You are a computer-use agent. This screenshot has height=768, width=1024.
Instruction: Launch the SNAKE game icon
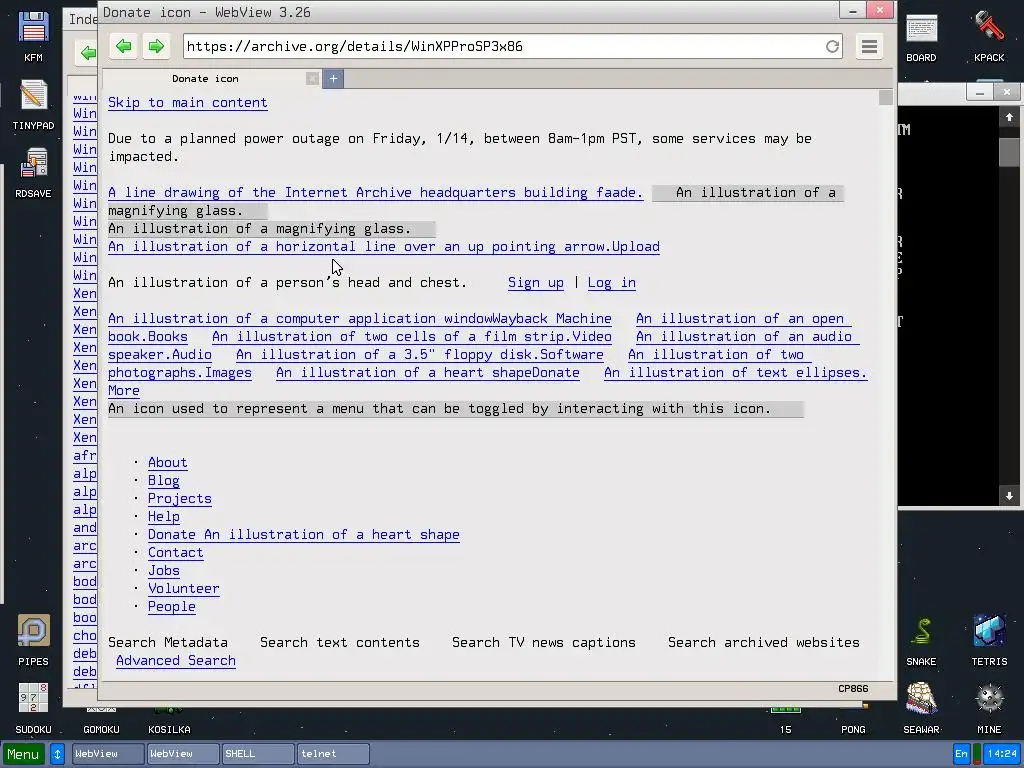[x=921, y=641]
